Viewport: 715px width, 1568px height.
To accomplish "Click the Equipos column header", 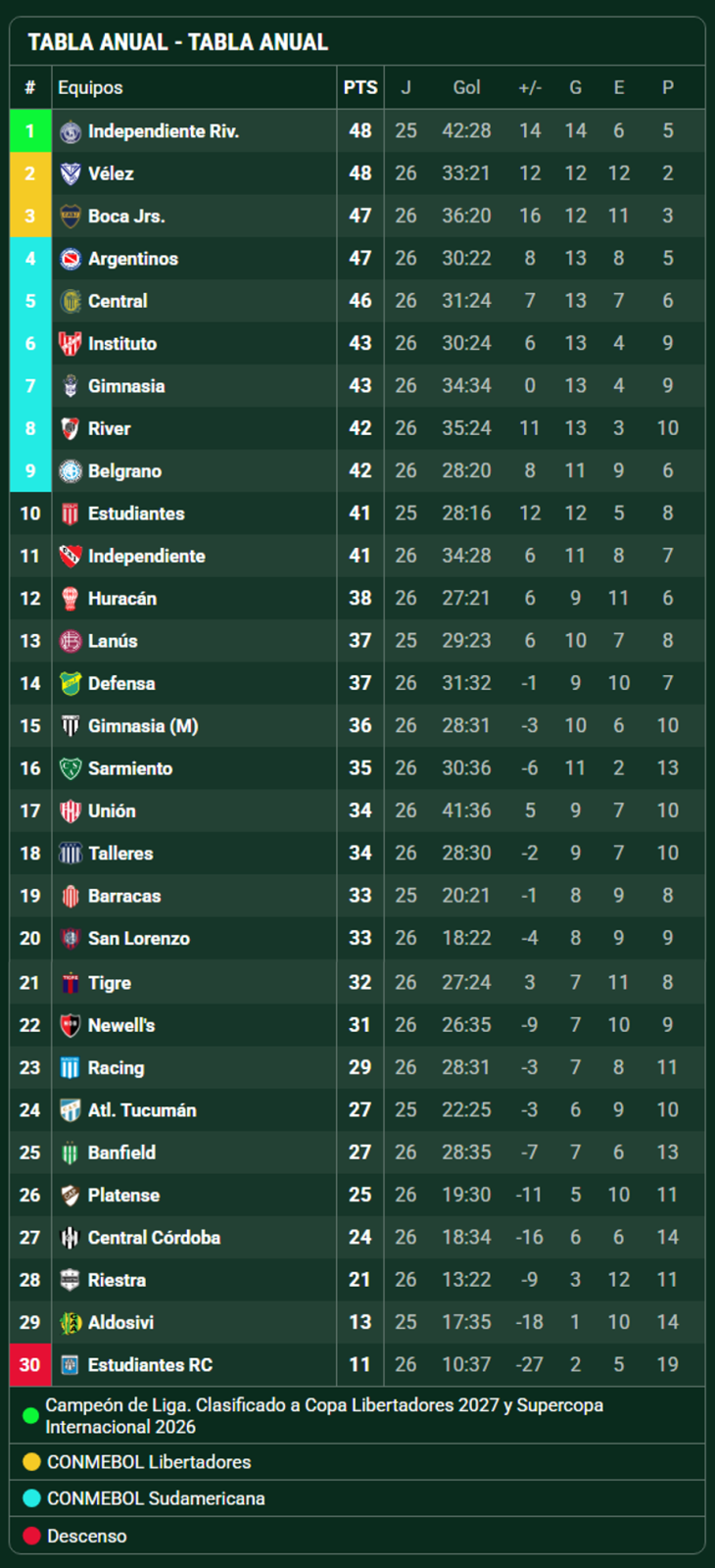I will point(90,87).
